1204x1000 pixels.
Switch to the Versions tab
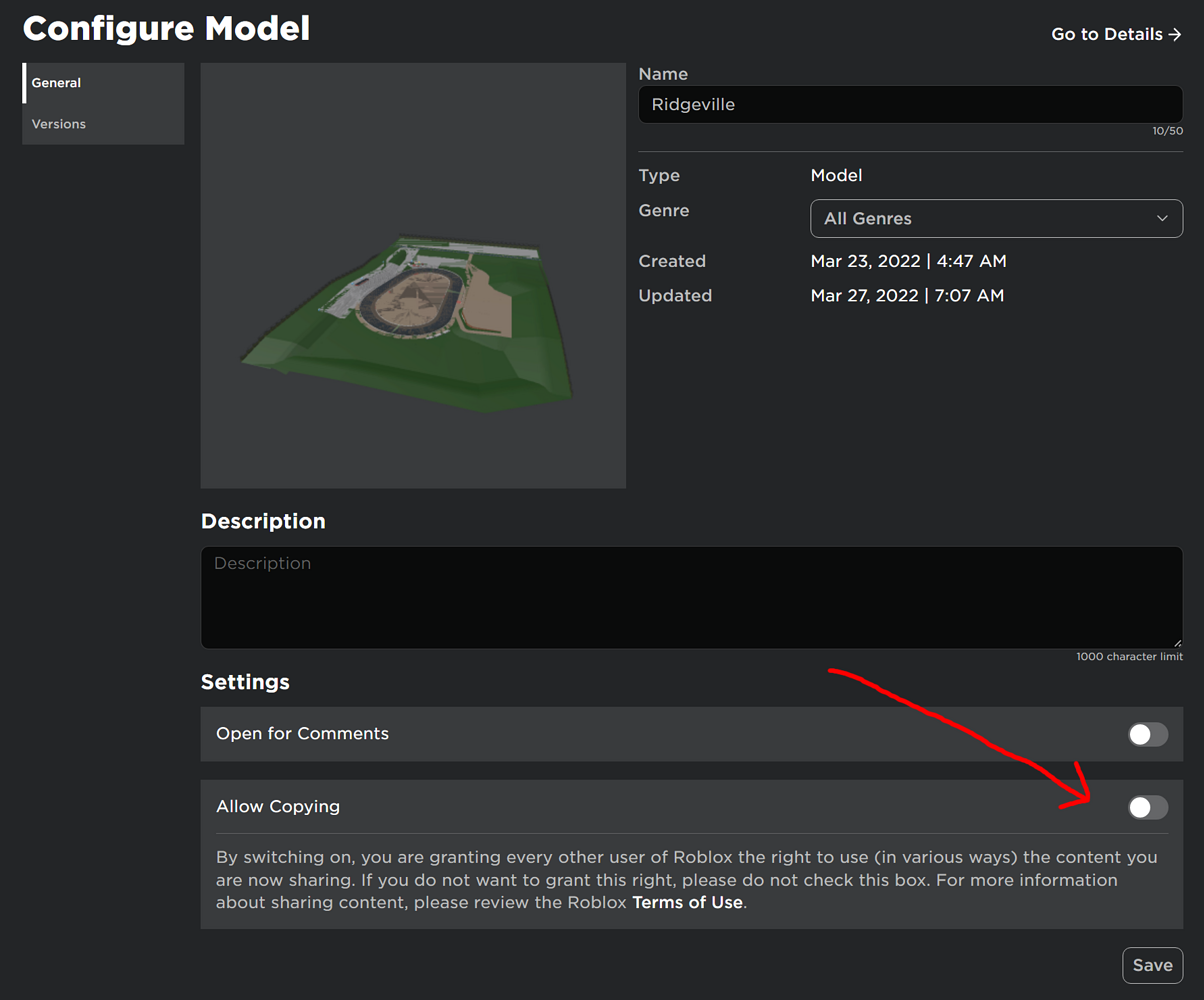click(58, 123)
